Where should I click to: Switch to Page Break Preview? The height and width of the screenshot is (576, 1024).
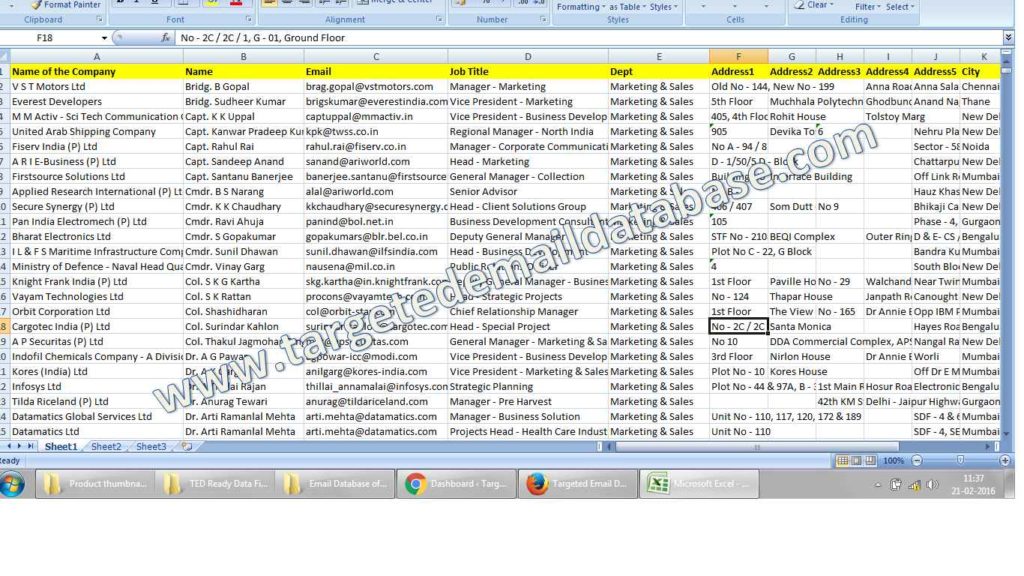click(870, 460)
